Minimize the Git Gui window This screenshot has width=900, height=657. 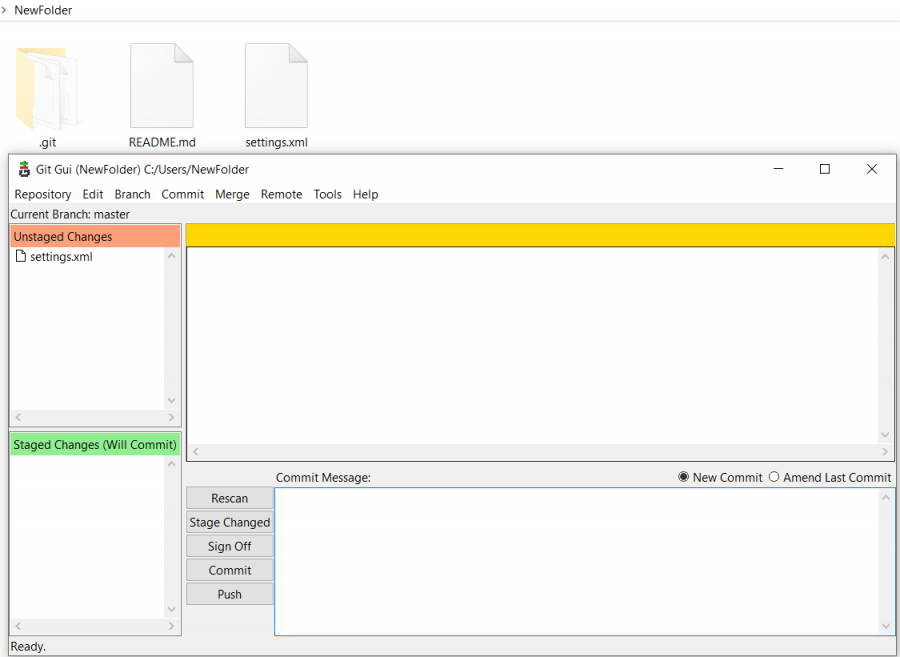coord(778,169)
